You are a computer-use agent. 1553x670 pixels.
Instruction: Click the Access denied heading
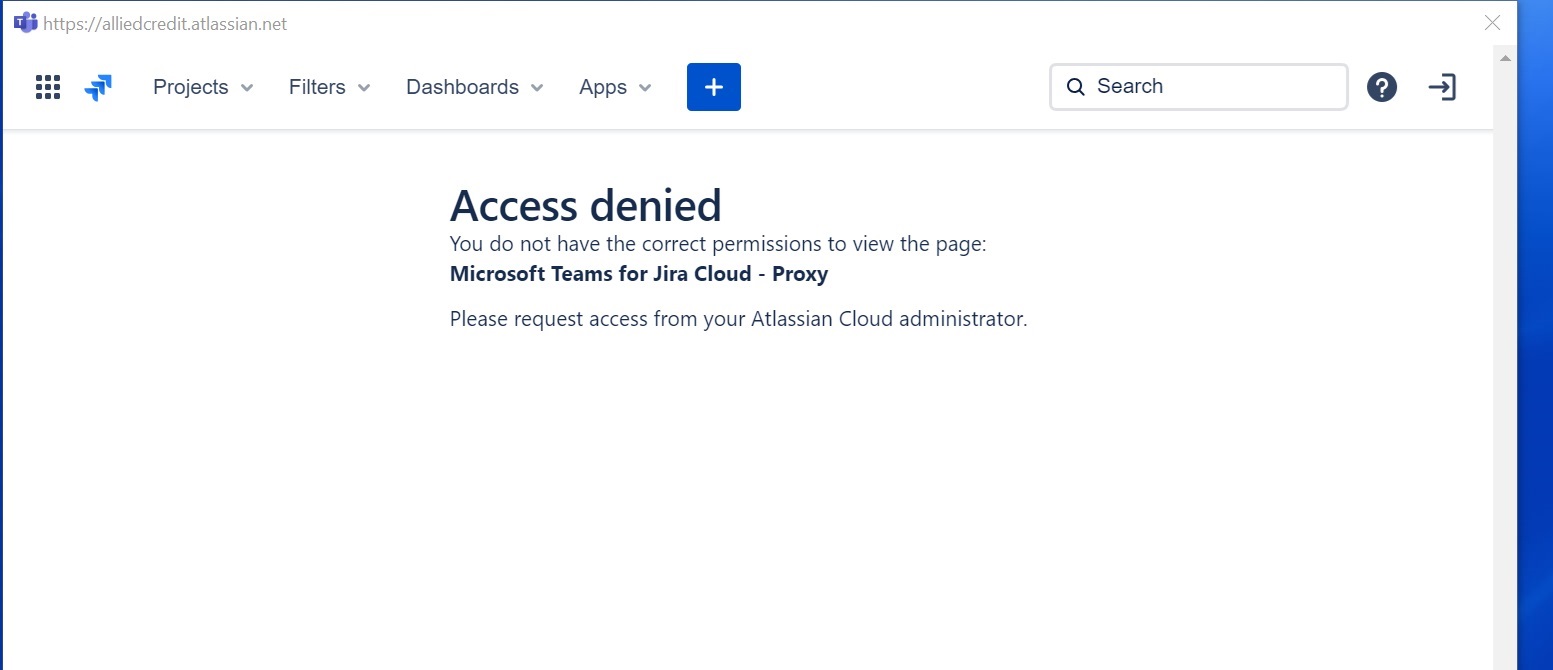pos(585,205)
